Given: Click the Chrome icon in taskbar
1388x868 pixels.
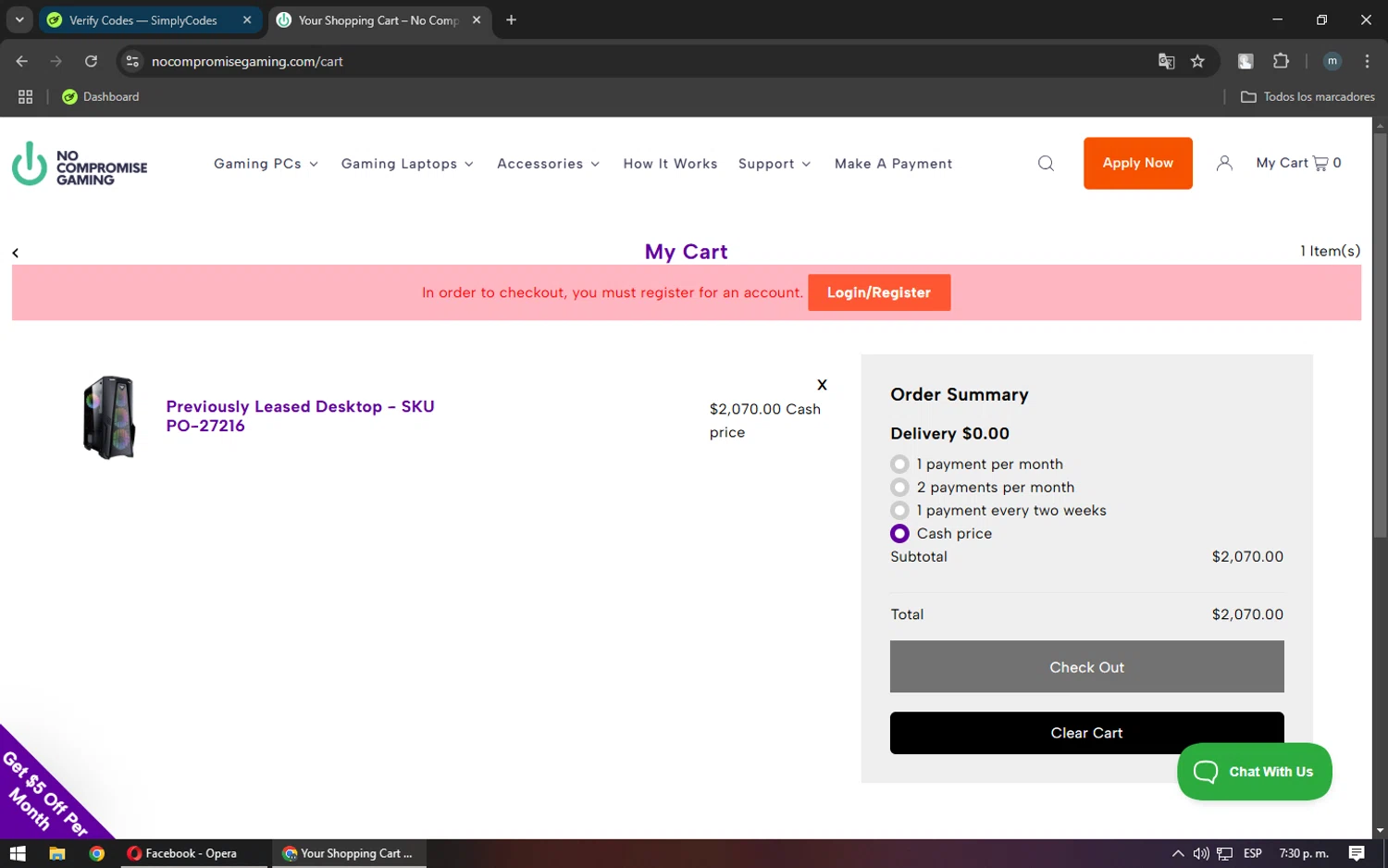Looking at the screenshot, I should pyautogui.click(x=97, y=853).
